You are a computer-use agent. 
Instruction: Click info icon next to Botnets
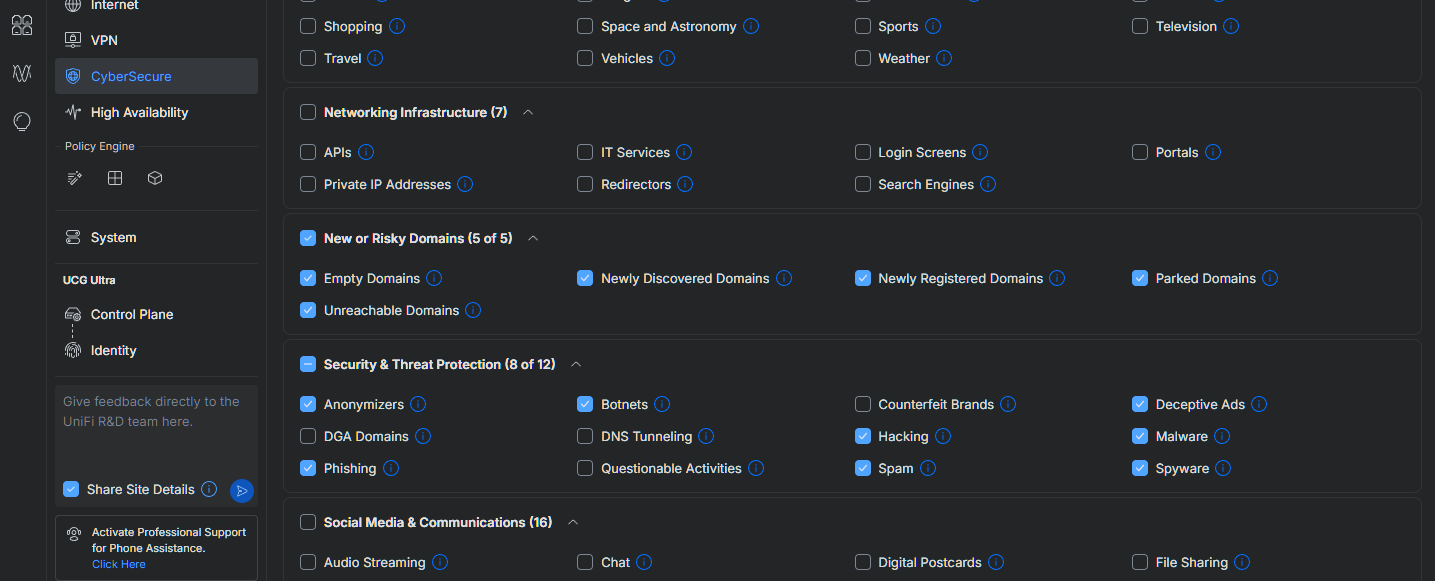(662, 405)
